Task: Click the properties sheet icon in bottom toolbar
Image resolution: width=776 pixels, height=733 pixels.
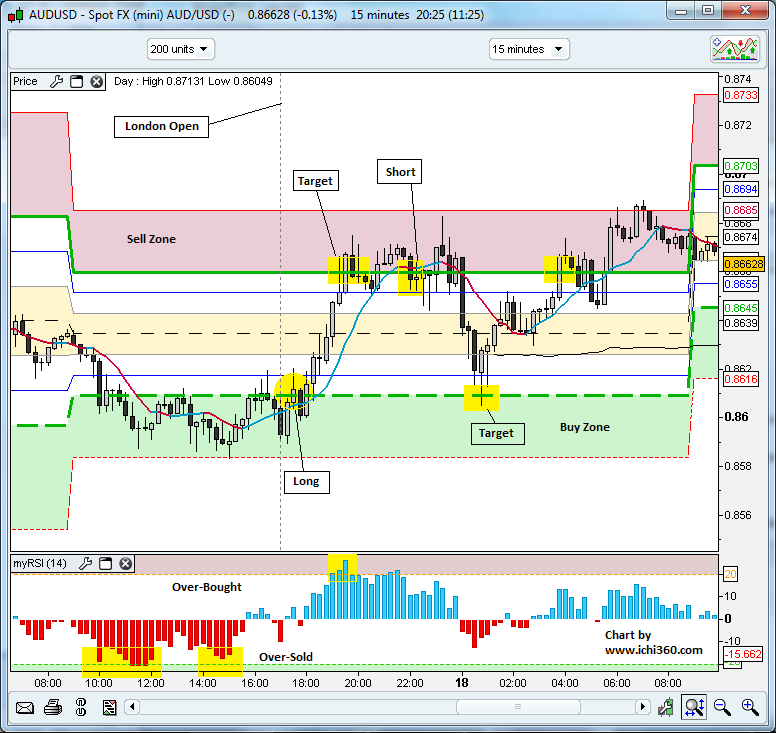Action: (108, 708)
